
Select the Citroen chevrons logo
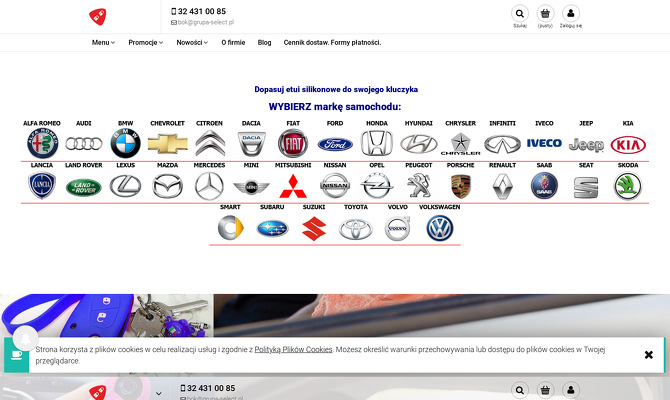point(210,144)
